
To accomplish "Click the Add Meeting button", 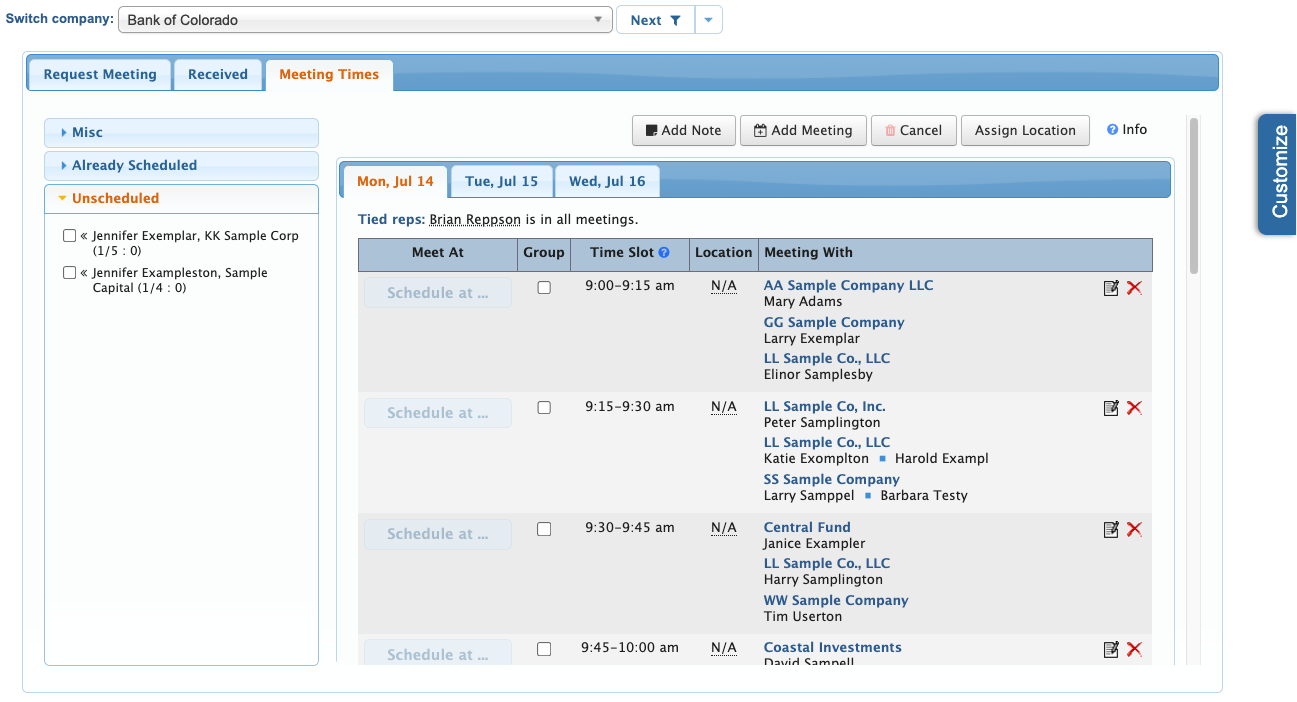I will pos(803,131).
